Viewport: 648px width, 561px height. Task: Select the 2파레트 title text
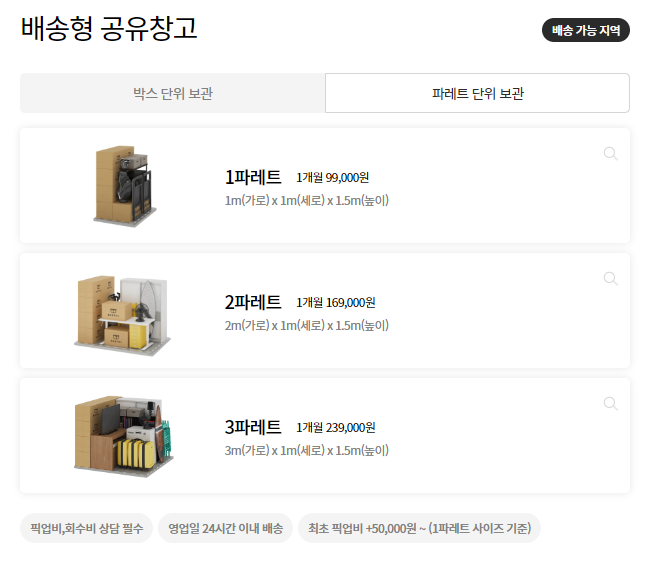tap(253, 302)
